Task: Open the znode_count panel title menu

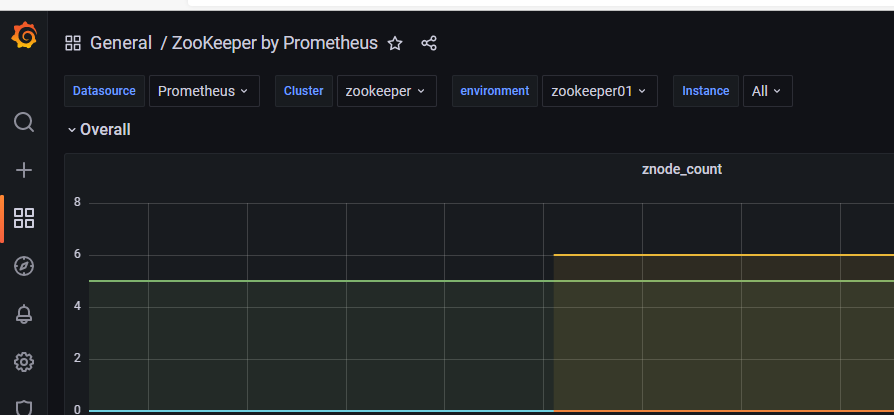Action: coord(681,169)
